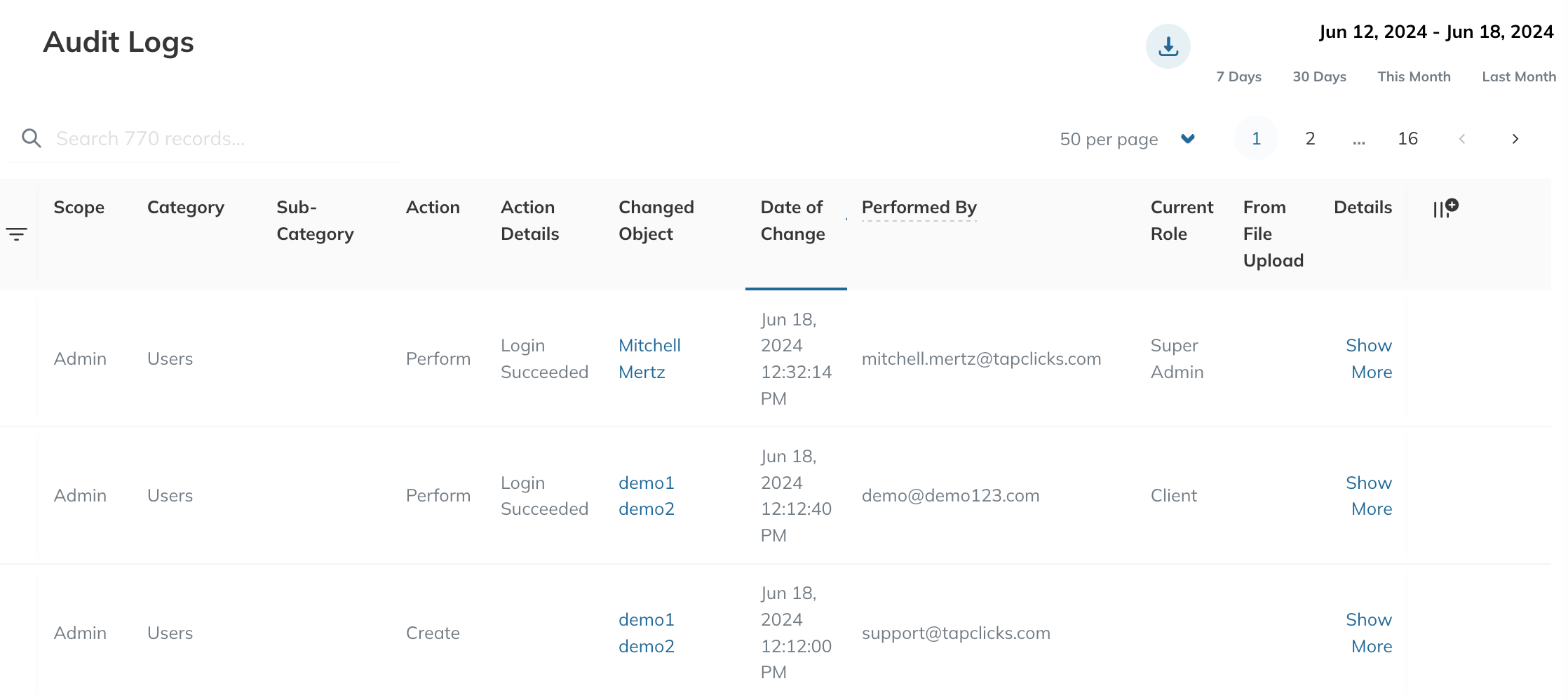
Task: Click the search records input field
Action: 210,138
